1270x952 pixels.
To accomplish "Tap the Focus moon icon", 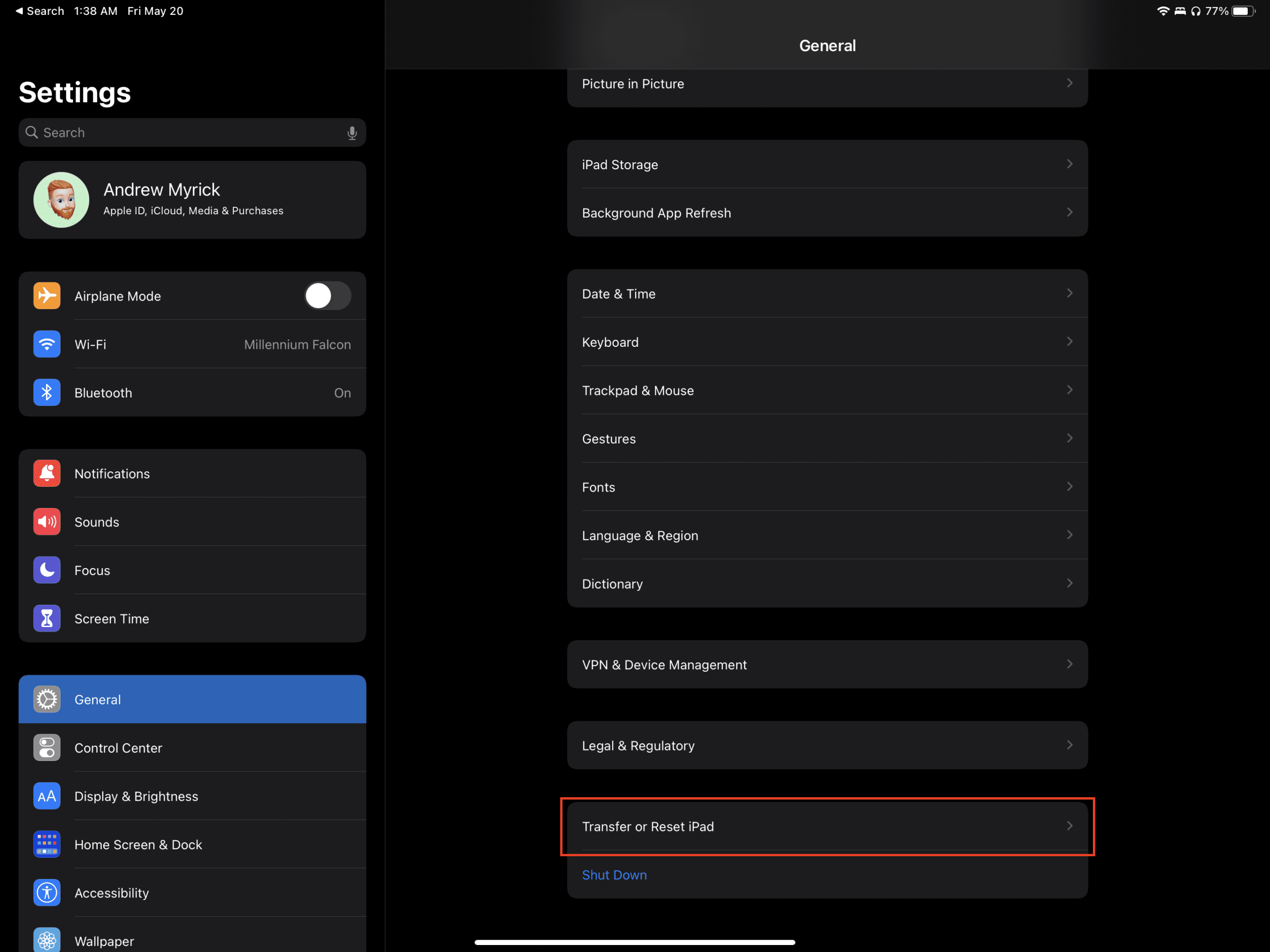I will point(47,570).
